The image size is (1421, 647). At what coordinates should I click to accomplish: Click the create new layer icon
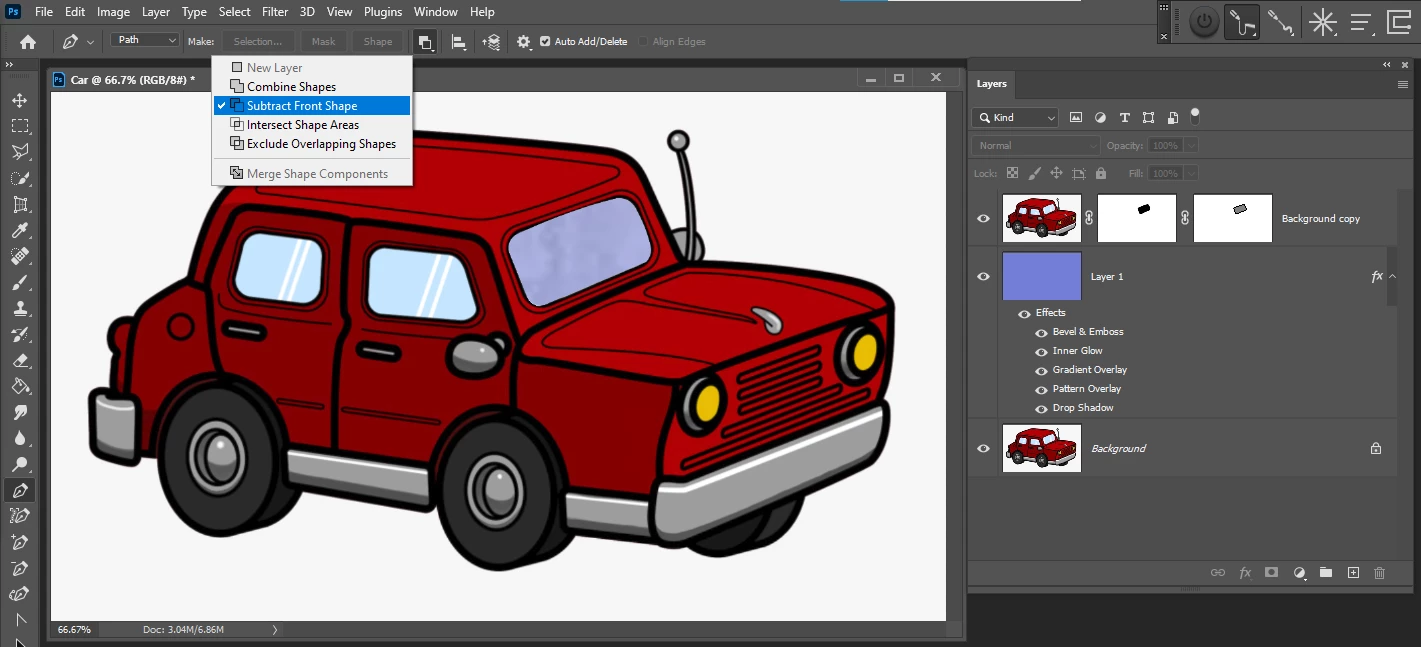tap(1353, 573)
